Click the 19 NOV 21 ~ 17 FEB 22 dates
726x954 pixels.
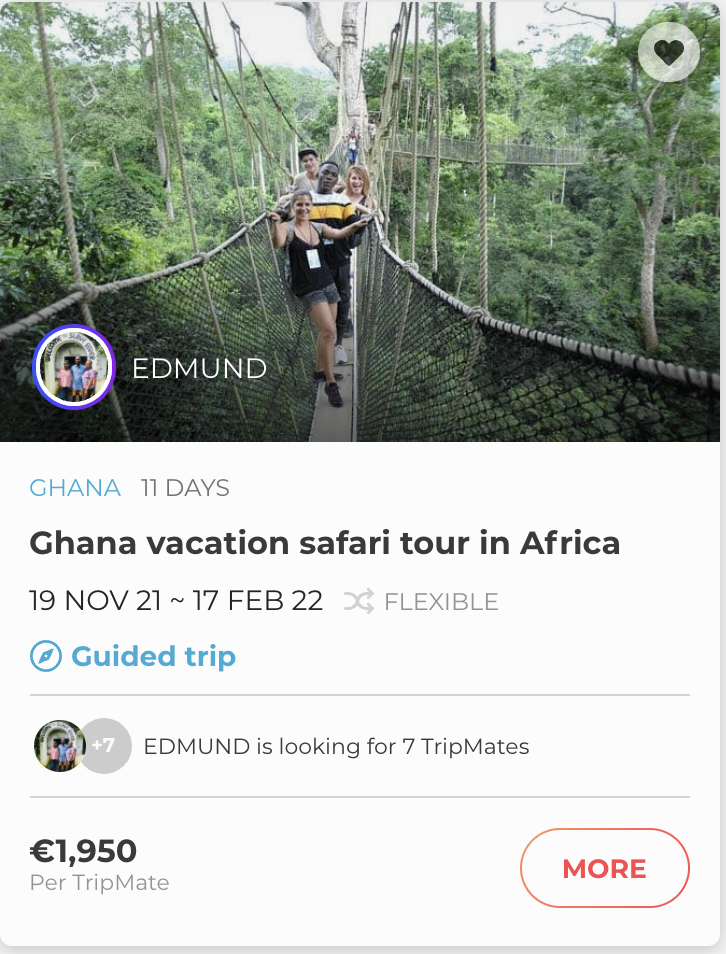(176, 601)
